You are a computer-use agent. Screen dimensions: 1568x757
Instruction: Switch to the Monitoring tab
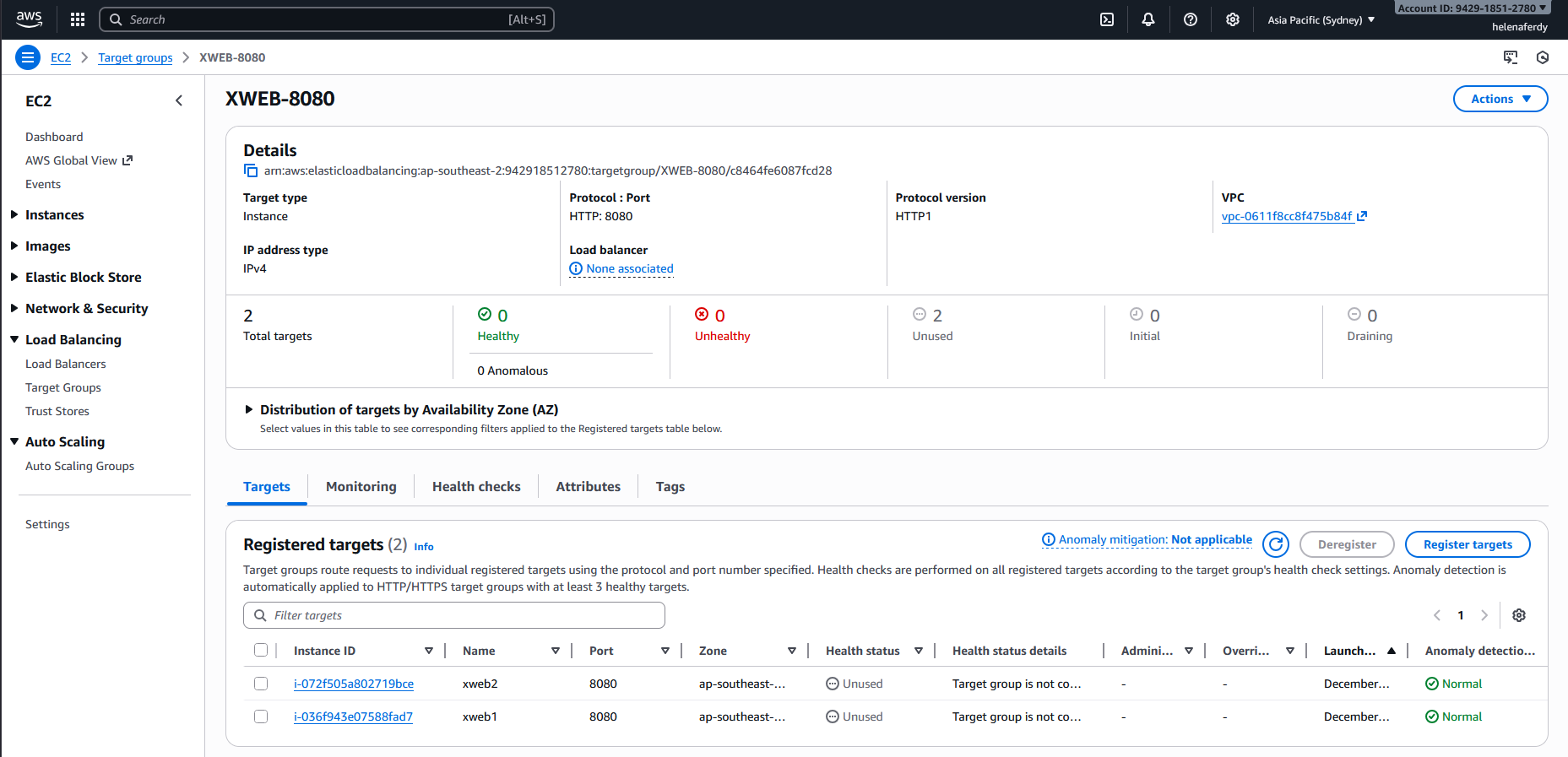click(361, 486)
